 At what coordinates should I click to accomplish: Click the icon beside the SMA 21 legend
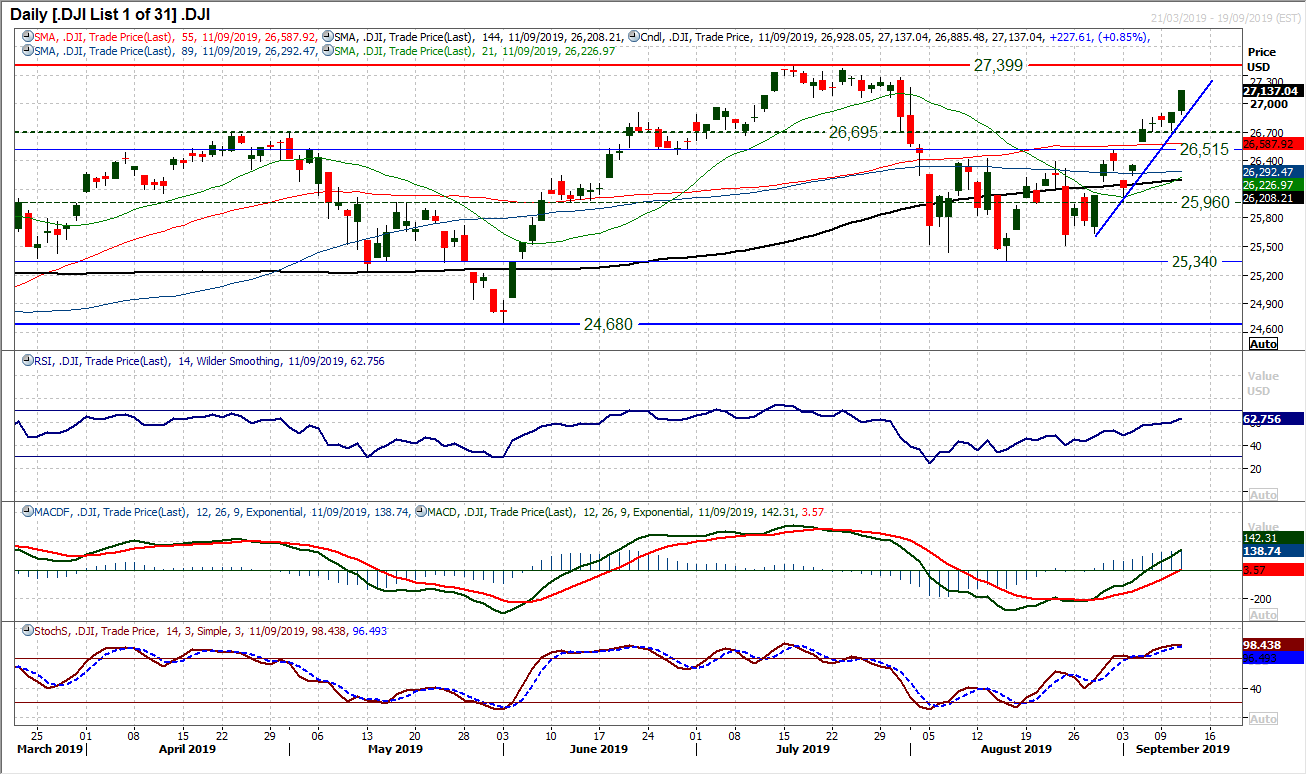coord(328,50)
